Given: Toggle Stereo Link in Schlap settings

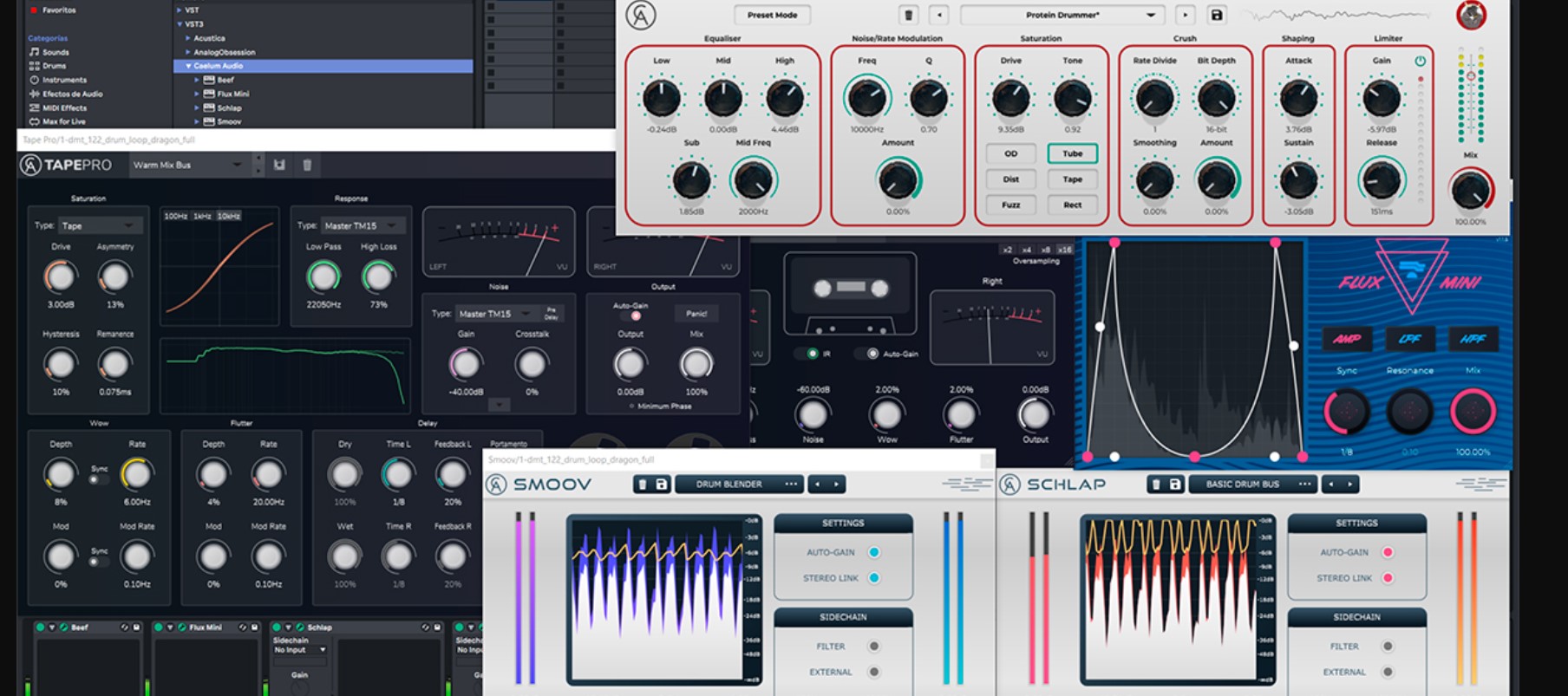Looking at the screenshot, I should click(x=1388, y=578).
